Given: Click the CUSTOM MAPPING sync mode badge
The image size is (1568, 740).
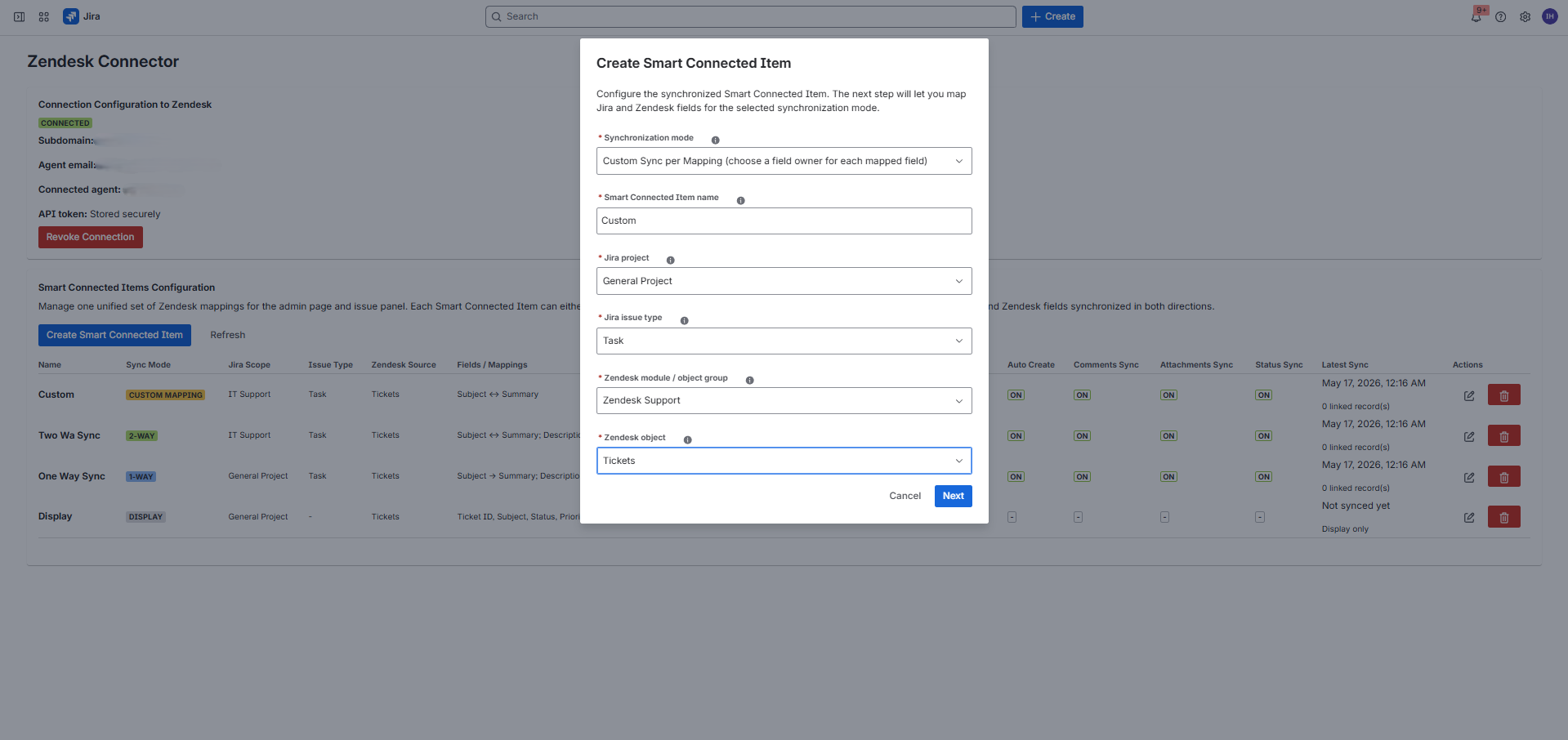Looking at the screenshot, I should [x=166, y=395].
